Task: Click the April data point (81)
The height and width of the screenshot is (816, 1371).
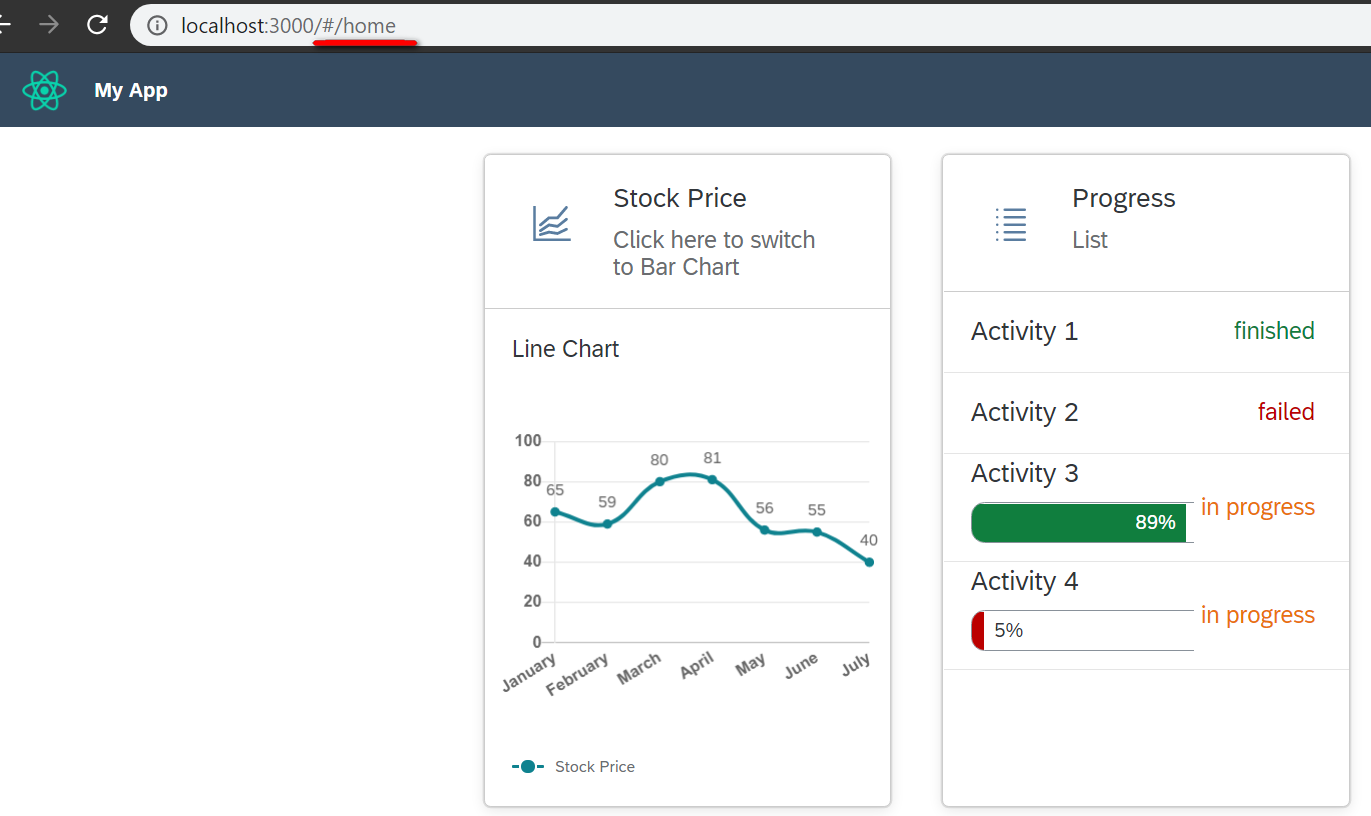Action: pos(712,480)
